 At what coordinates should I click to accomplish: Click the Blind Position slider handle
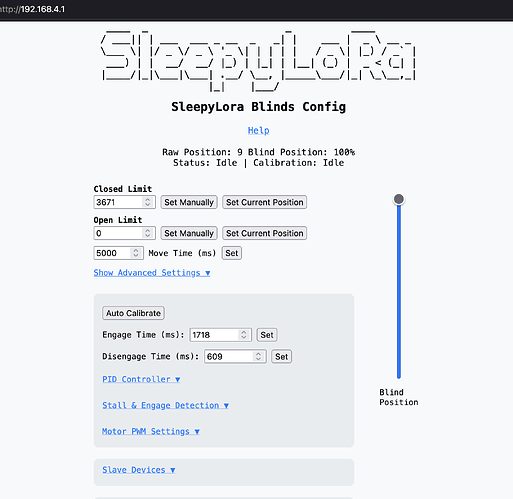(399, 199)
